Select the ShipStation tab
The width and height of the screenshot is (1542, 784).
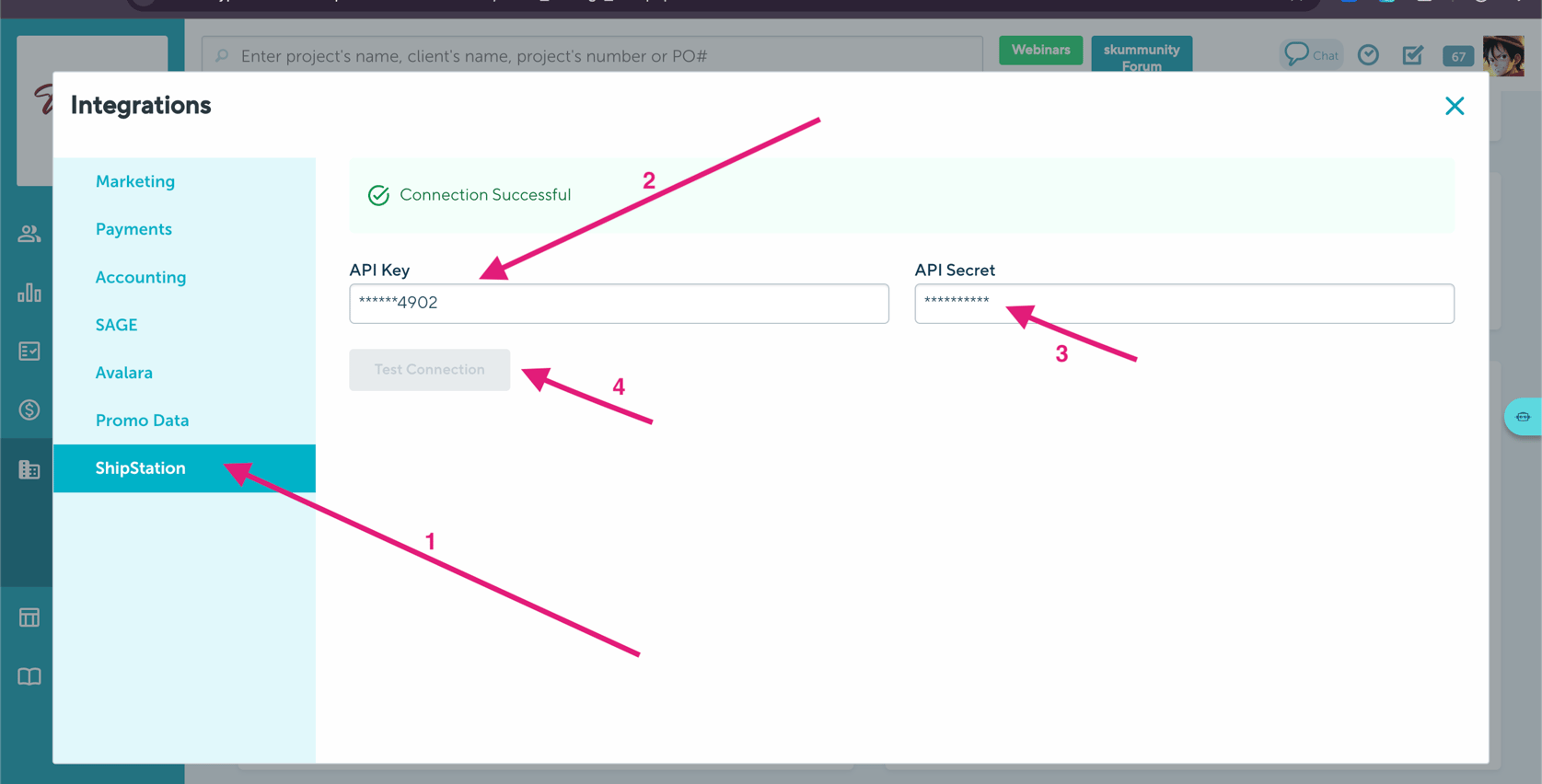pos(184,468)
